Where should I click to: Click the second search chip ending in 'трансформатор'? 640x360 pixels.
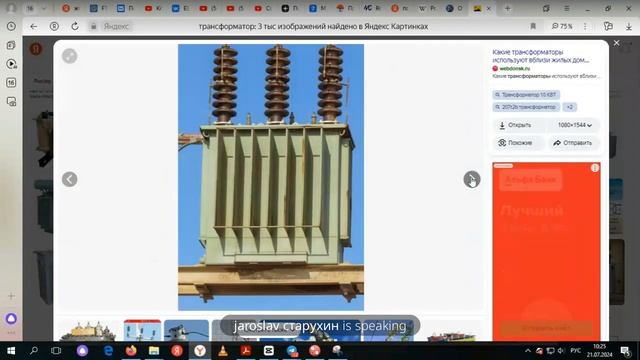point(526,107)
